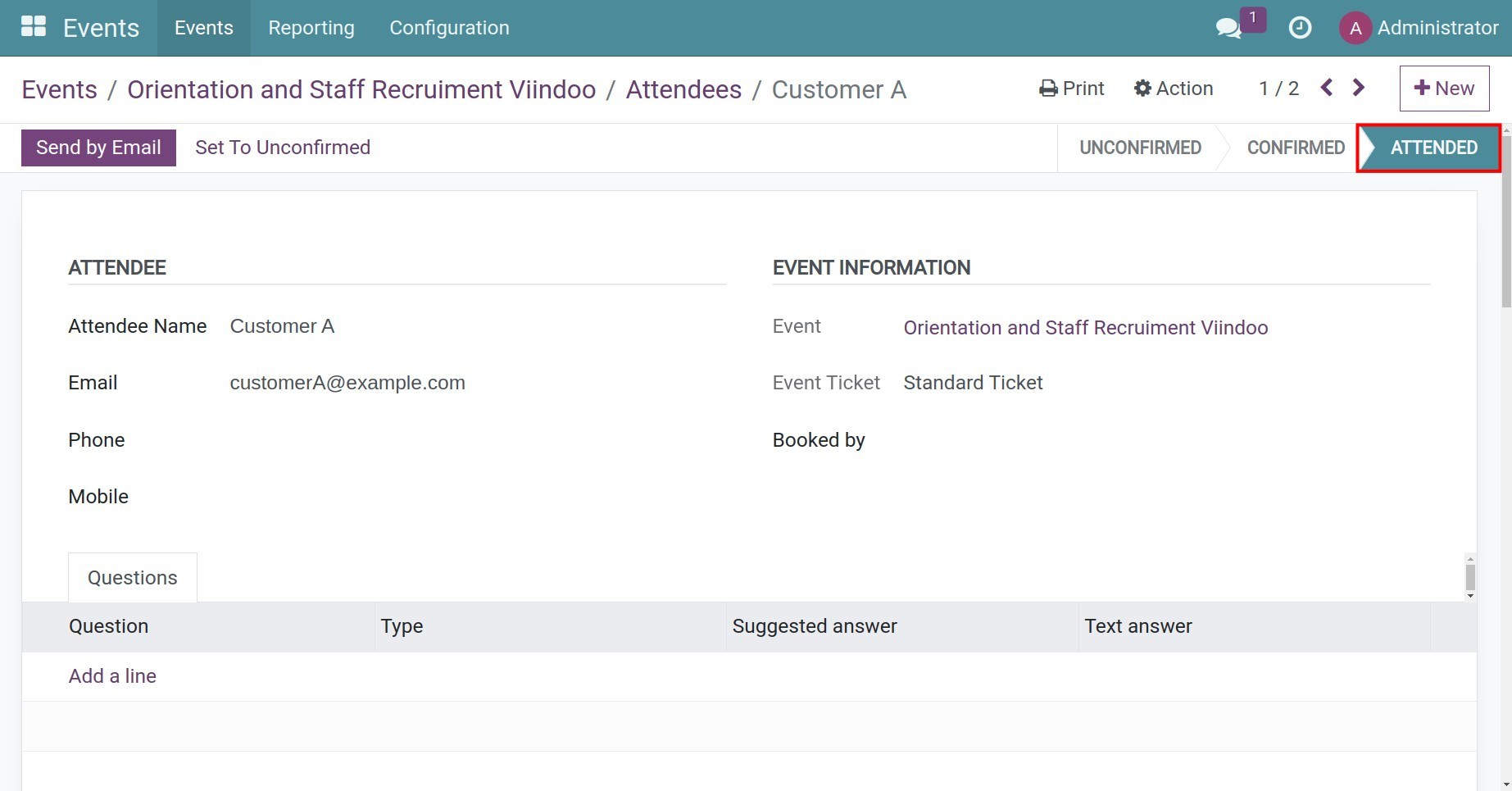The height and width of the screenshot is (791, 1512).
Task: Open the Reporting menu
Action: (311, 28)
